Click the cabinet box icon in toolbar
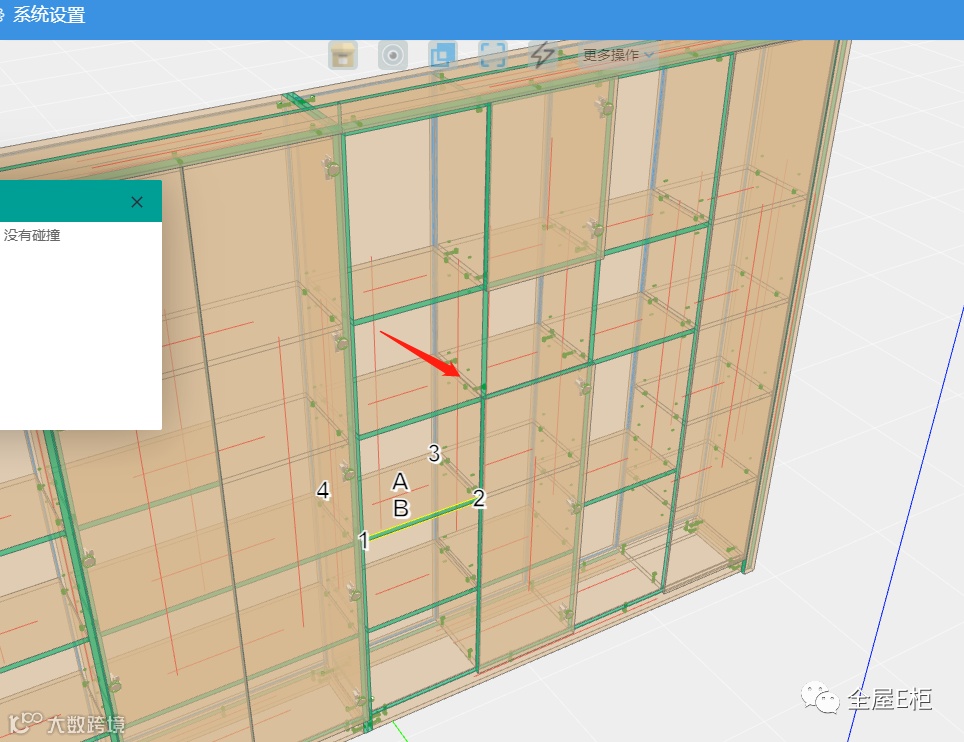964x742 pixels. (x=343, y=55)
